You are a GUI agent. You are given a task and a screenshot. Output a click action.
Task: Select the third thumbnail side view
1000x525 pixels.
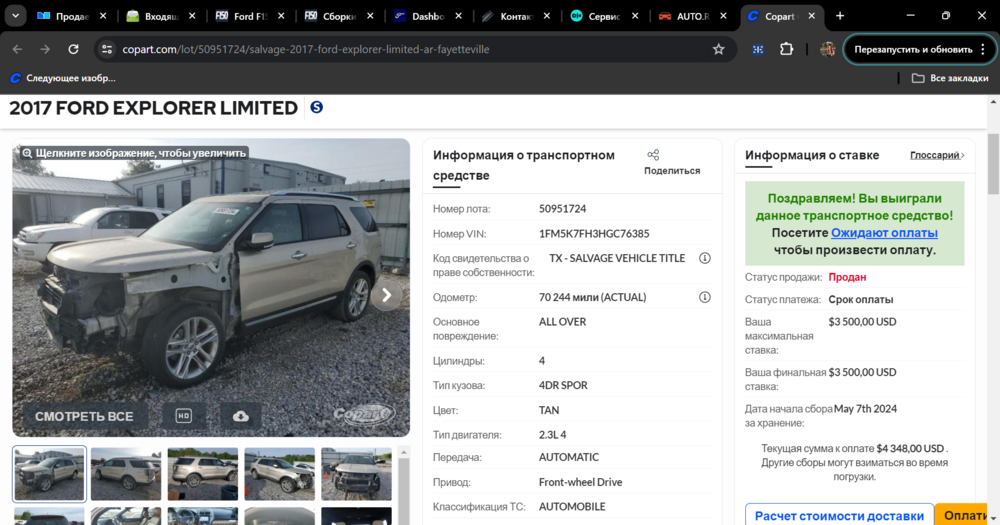203,474
